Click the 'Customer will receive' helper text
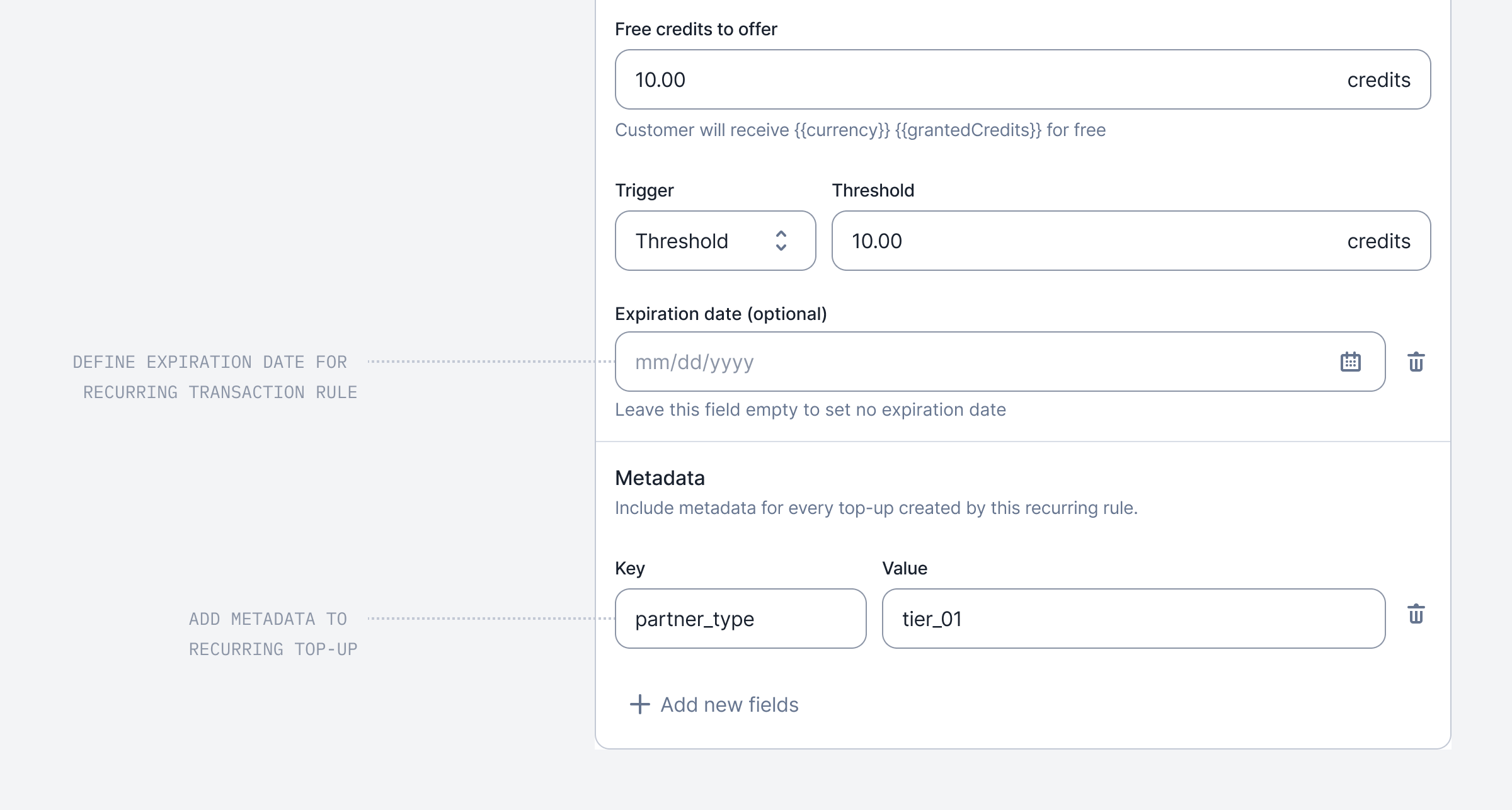The height and width of the screenshot is (810, 1512). pos(860,130)
